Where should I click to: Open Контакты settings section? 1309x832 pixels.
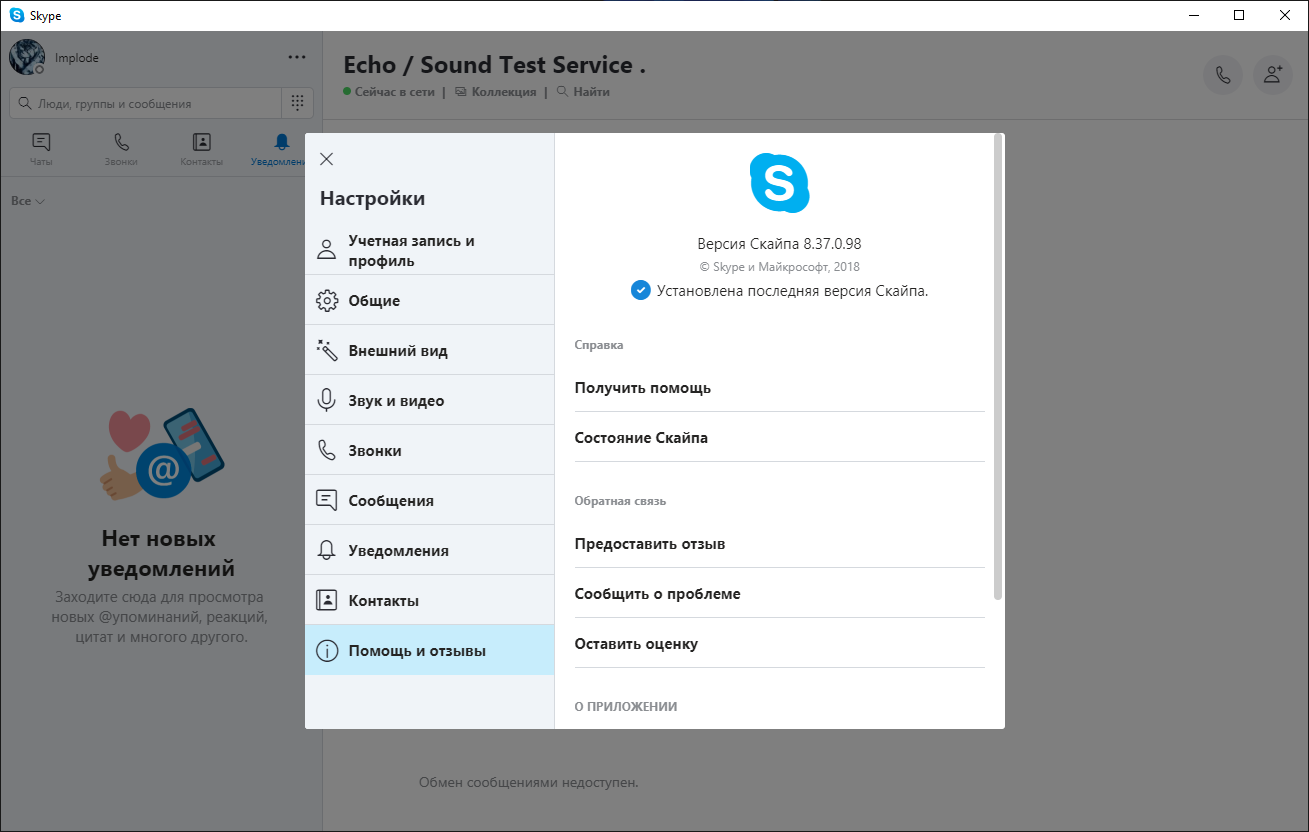[x=429, y=600]
